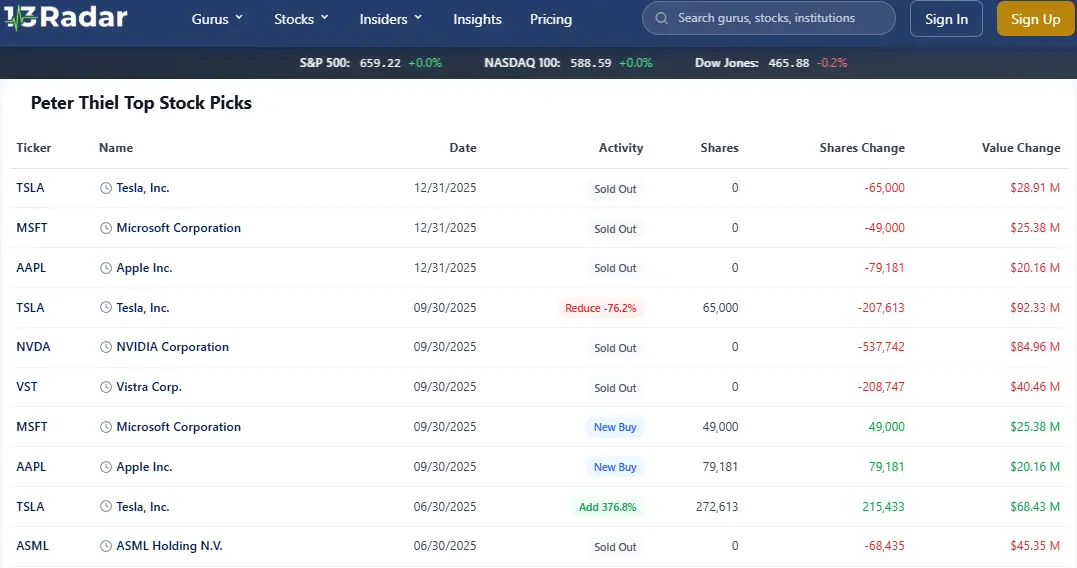This screenshot has width=1077, height=568.
Task: Open the Pricing page
Action: click(551, 19)
